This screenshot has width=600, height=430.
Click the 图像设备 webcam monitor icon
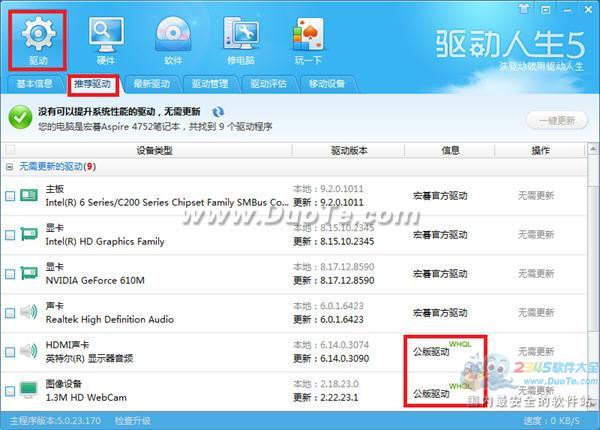pos(29,390)
